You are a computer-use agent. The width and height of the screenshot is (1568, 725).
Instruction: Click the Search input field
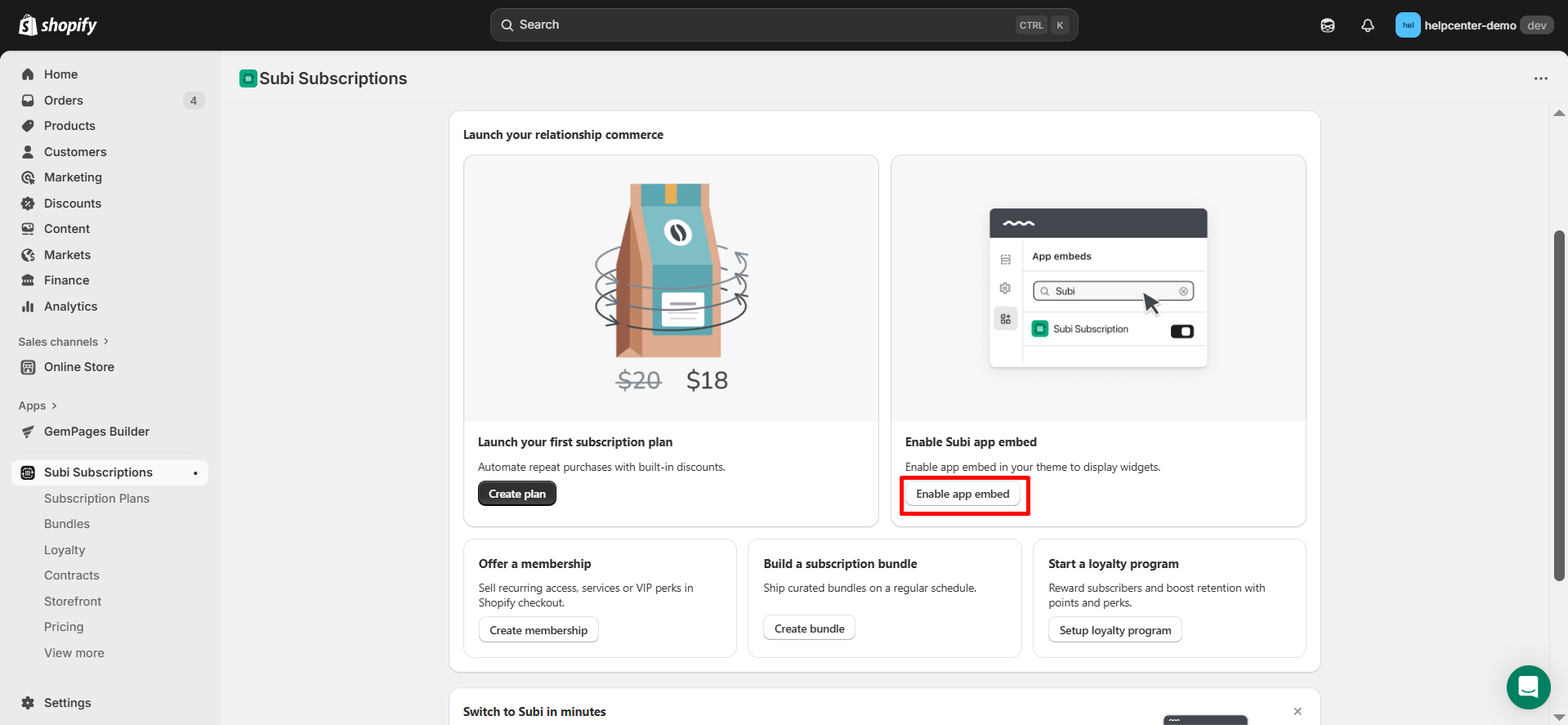[x=760, y=25]
